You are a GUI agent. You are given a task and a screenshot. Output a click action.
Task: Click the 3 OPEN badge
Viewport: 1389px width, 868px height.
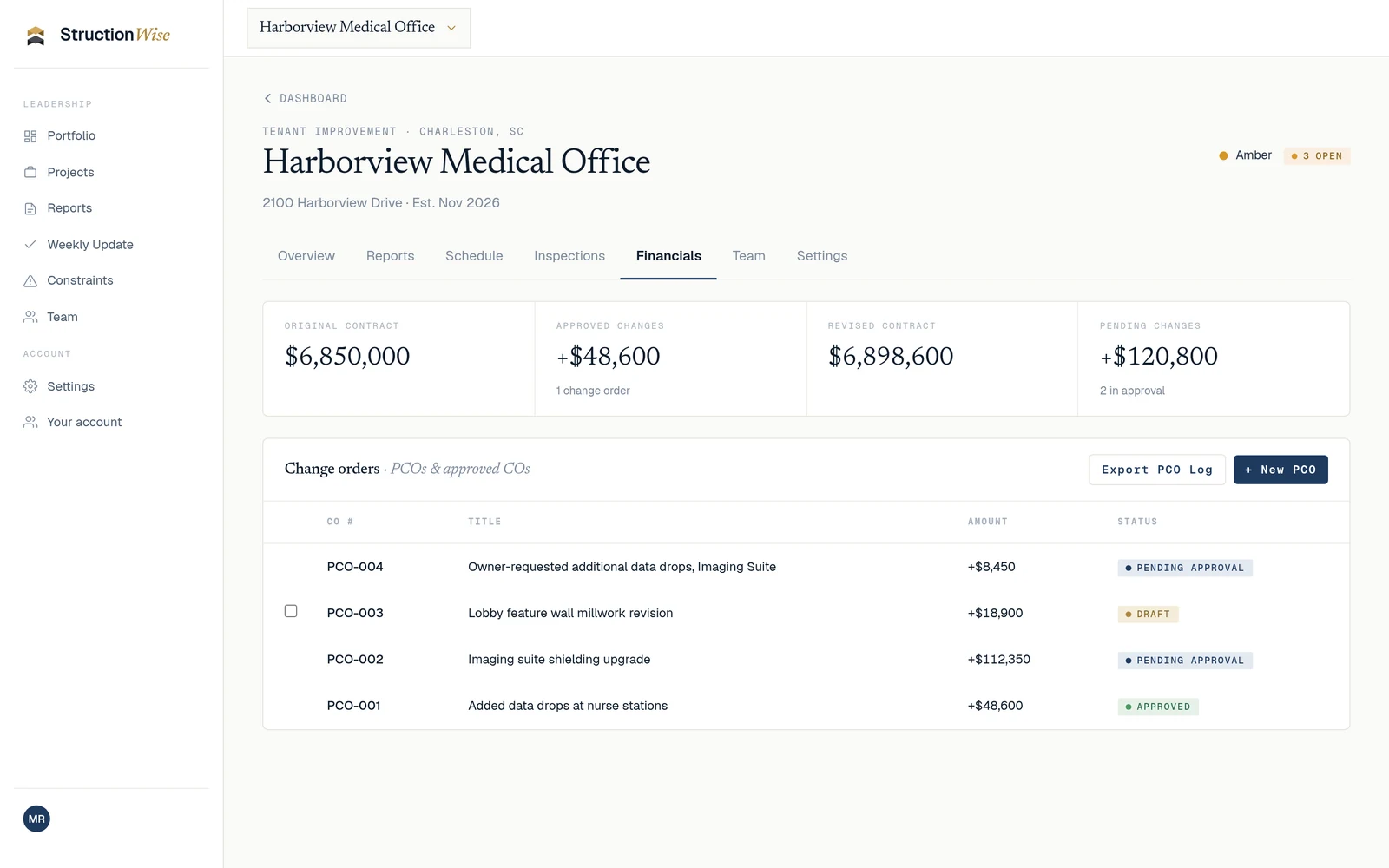tap(1317, 156)
